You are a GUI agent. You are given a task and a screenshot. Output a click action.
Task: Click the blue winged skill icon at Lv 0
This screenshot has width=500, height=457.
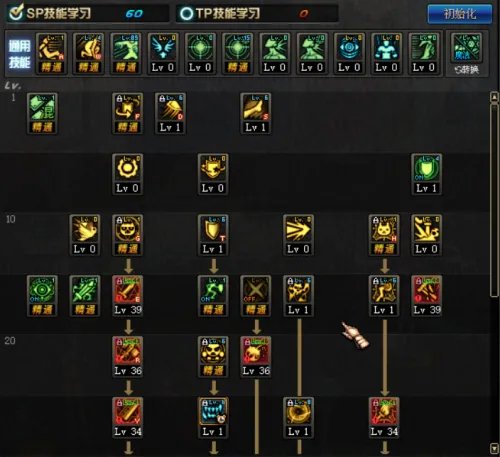click(163, 53)
